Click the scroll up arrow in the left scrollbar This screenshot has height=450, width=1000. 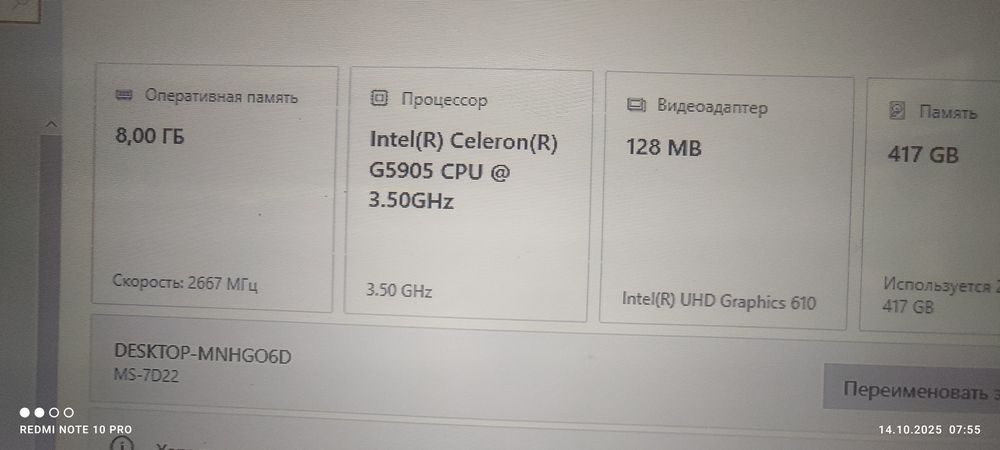[x=52, y=124]
